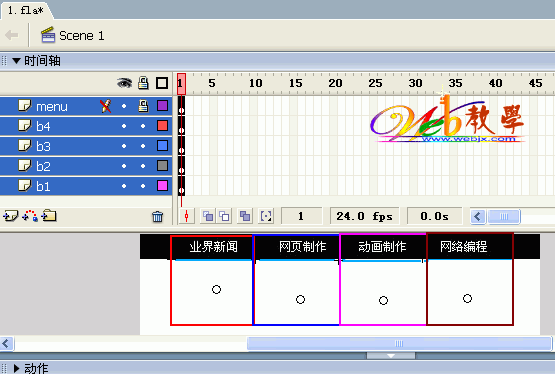The width and height of the screenshot is (555, 374).
Task: Enable Onion Skin mode
Action: pyautogui.click(x=208, y=216)
